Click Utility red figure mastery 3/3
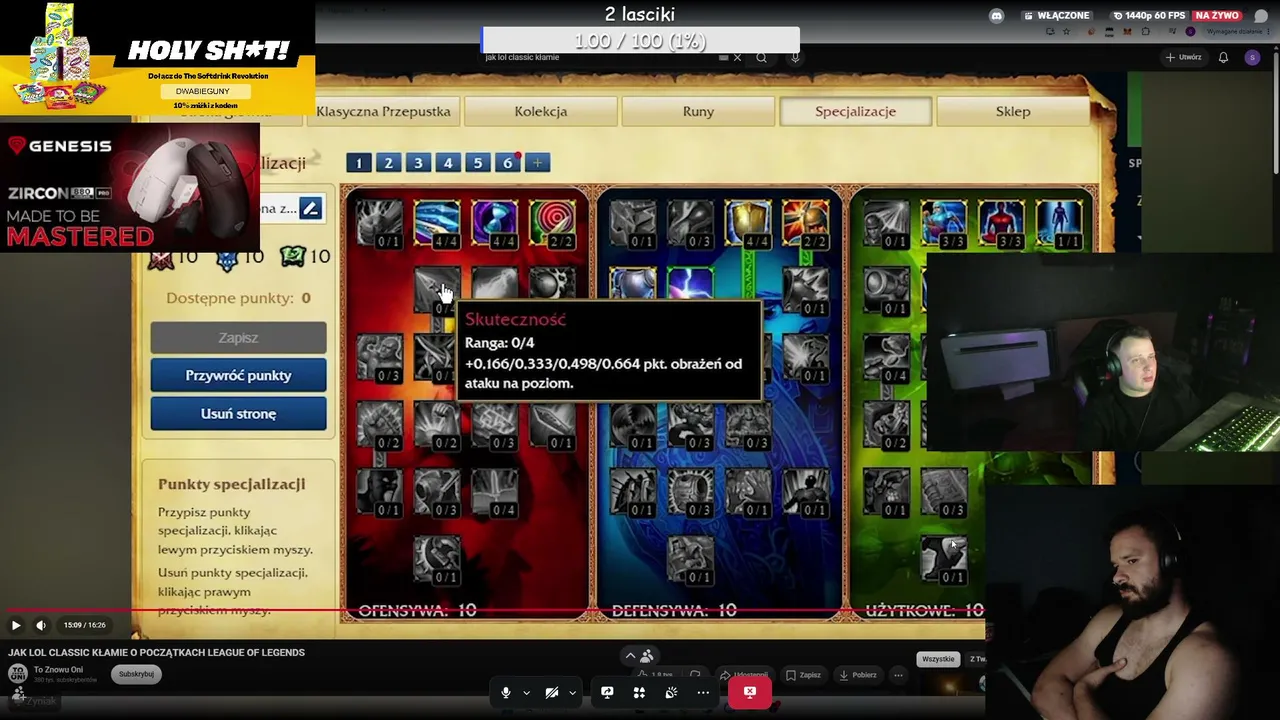Viewport: 1280px width, 720px height. 1002,223
